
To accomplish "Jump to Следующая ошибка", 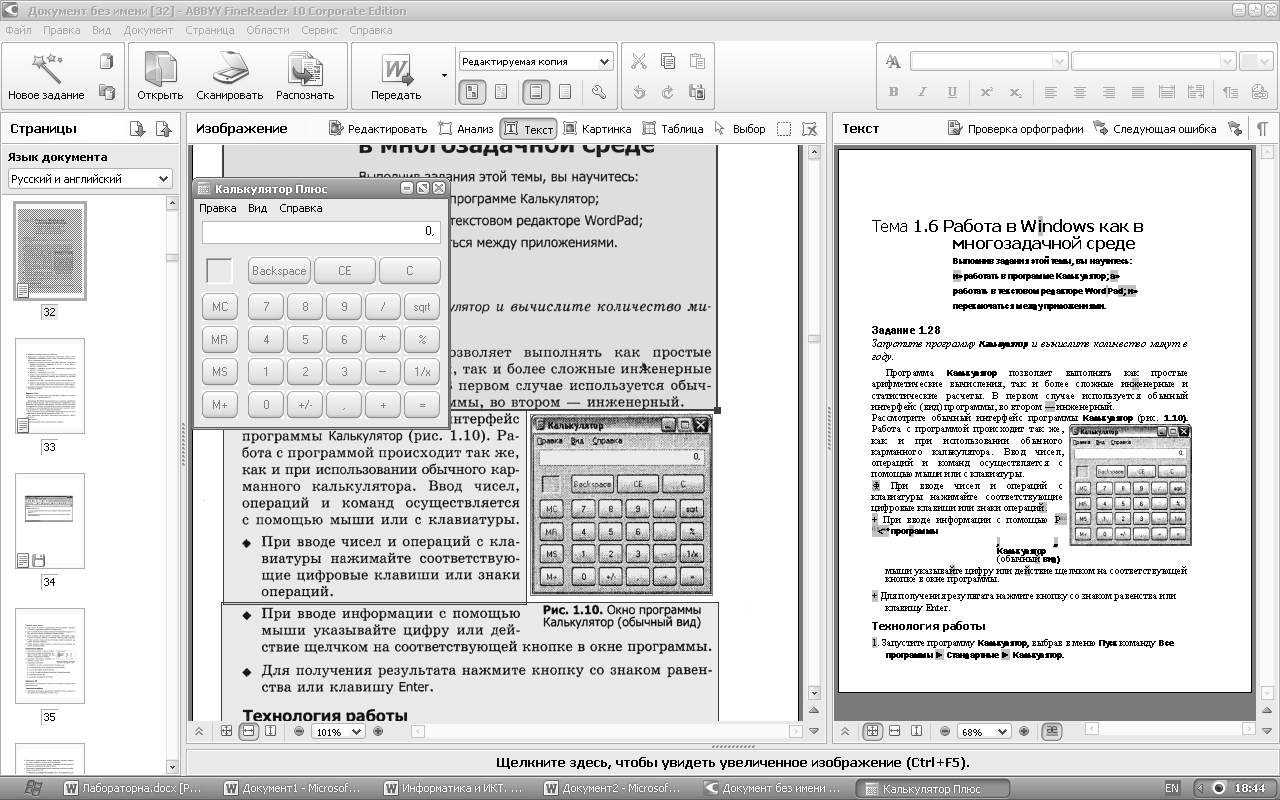I will 1155,129.
